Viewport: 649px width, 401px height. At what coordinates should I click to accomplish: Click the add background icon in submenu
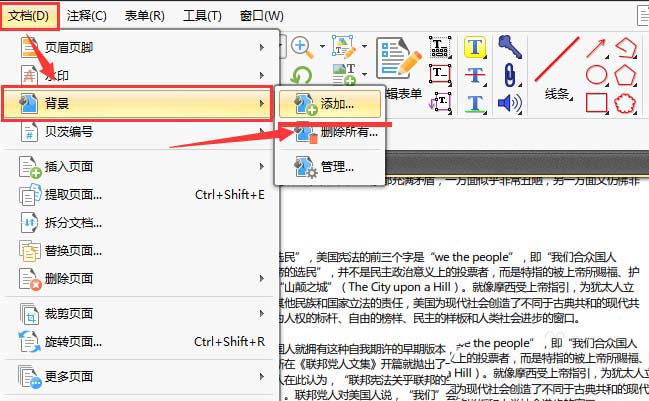coord(305,104)
